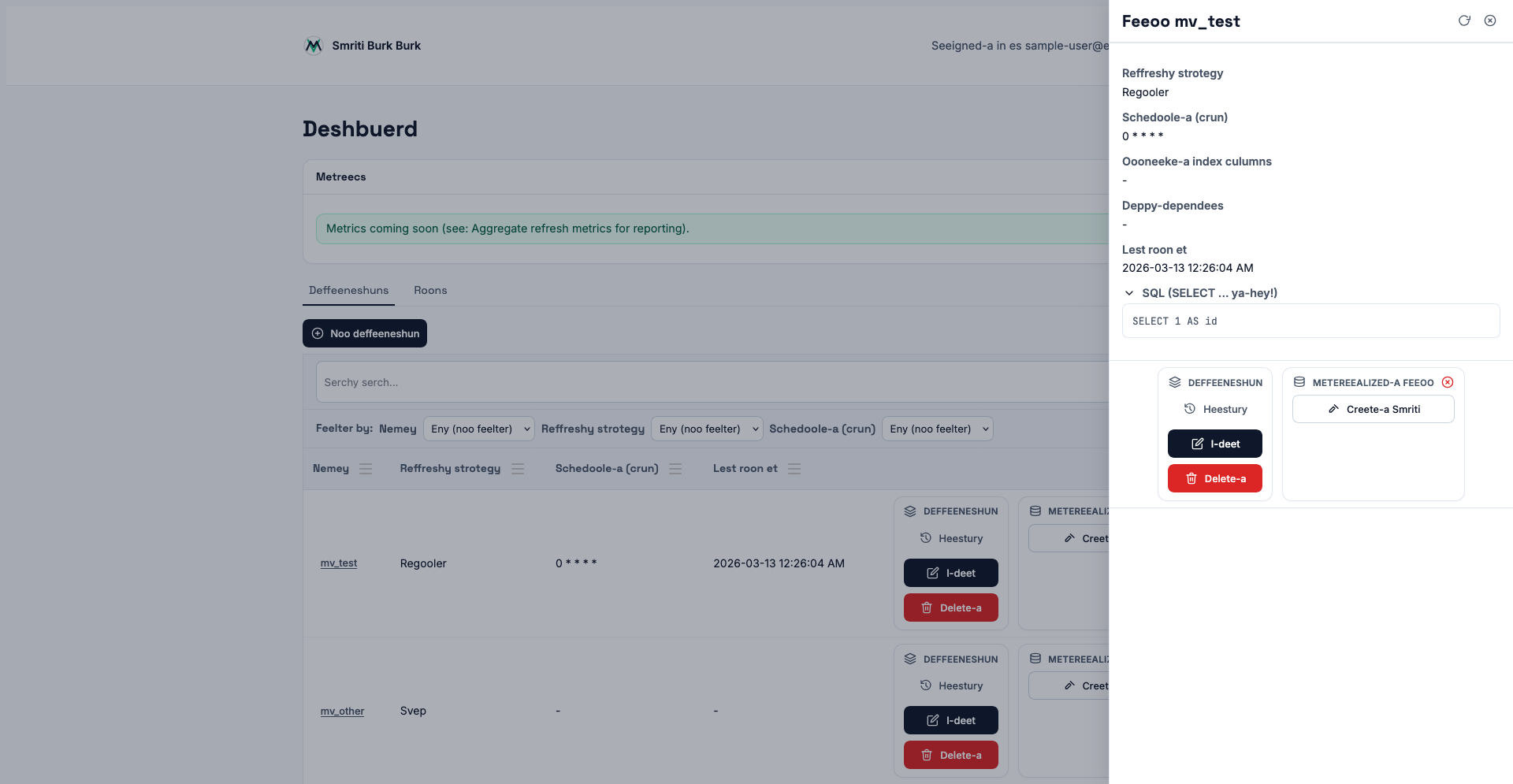
Task: Click Creete-a Smriti button in panel
Action: tap(1373, 409)
